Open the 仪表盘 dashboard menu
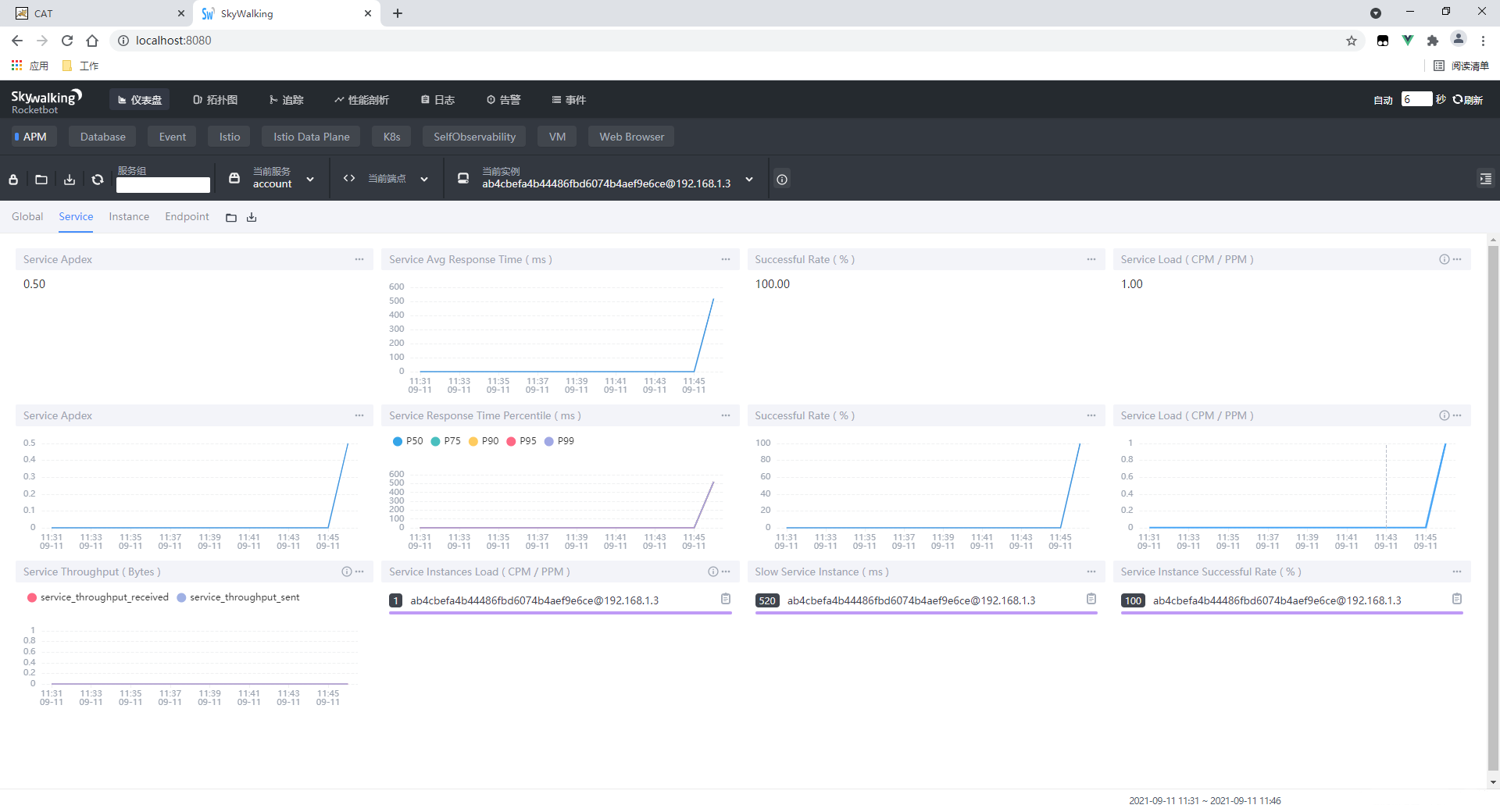1500x812 pixels. (140, 100)
